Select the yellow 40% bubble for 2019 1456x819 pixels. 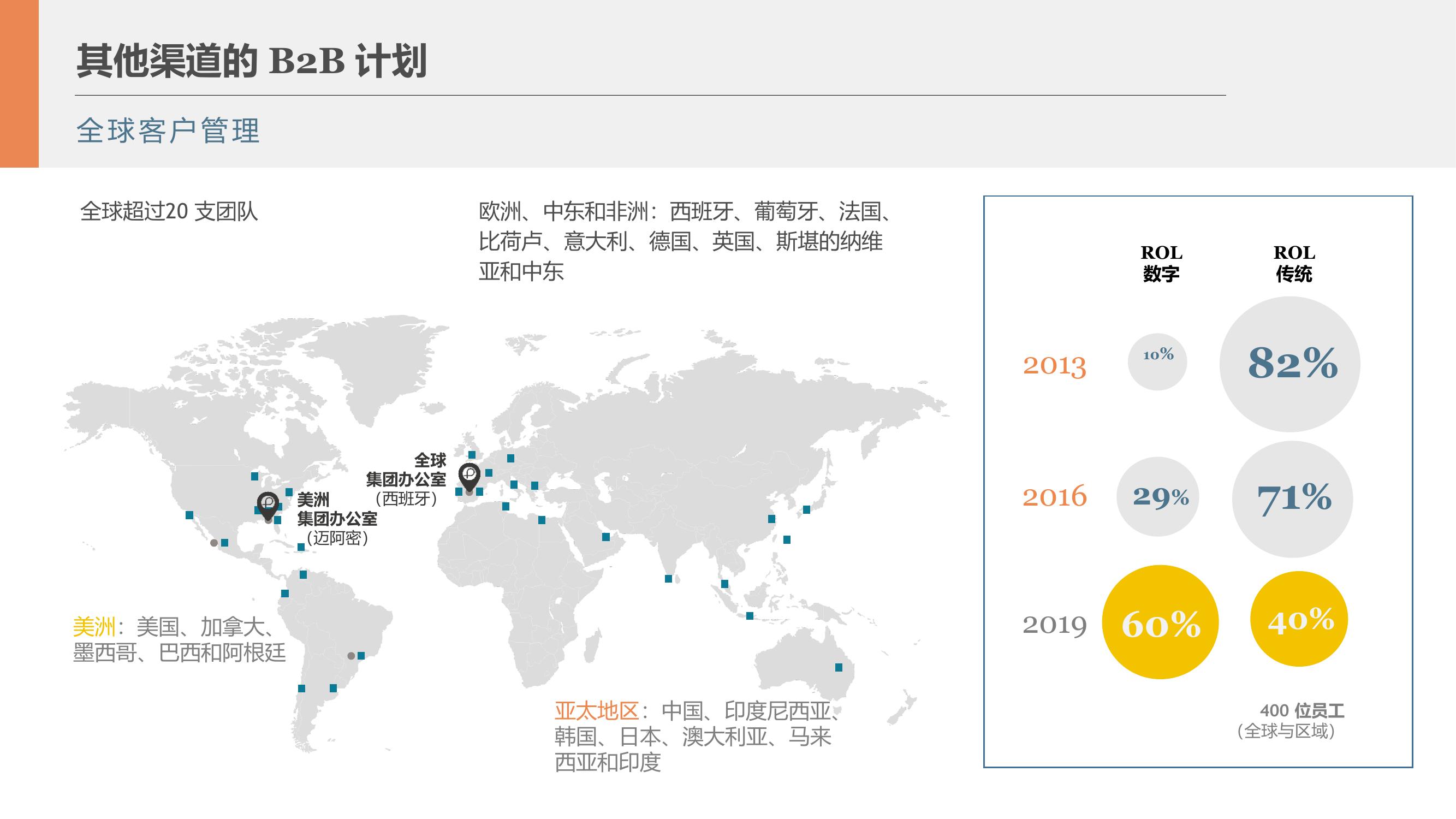pyautogui.click(x=1299, y=619)
